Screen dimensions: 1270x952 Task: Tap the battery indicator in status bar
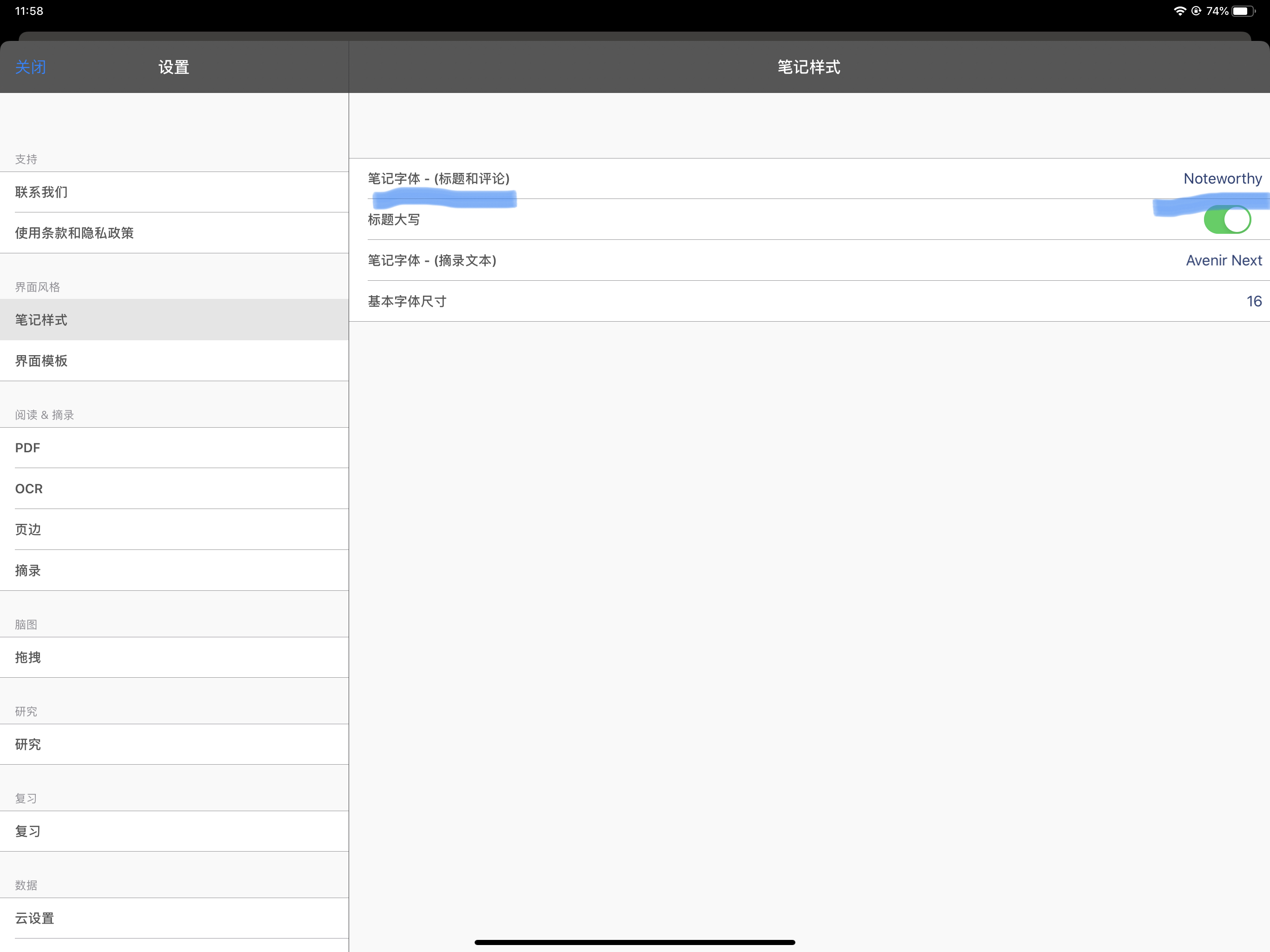1244,11
